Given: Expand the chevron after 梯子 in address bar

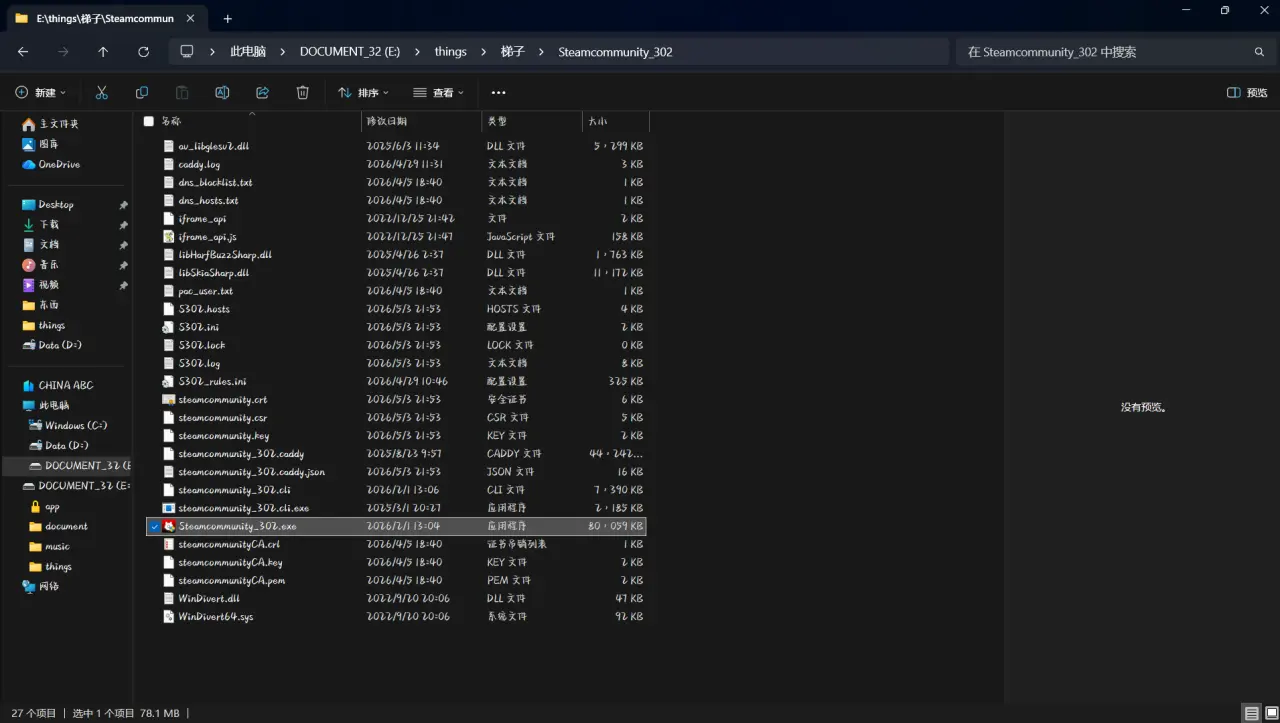Looking at the screenshot, I should click(542, 52).
